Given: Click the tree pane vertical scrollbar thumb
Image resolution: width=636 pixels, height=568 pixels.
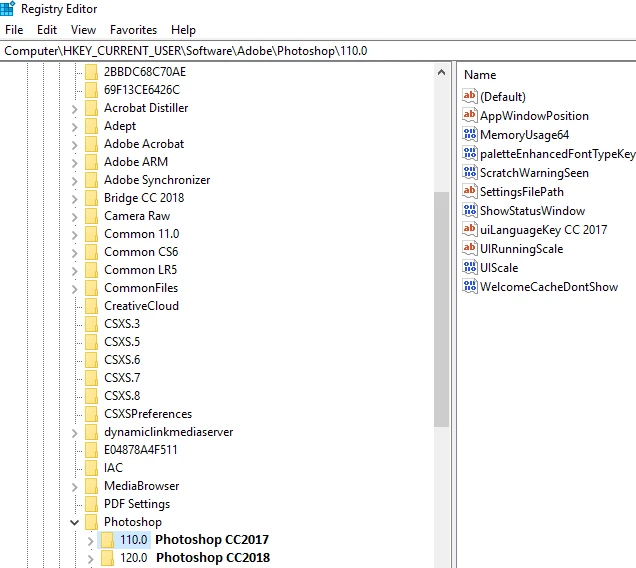Looking at the screenshot, I should coord(441,309).
